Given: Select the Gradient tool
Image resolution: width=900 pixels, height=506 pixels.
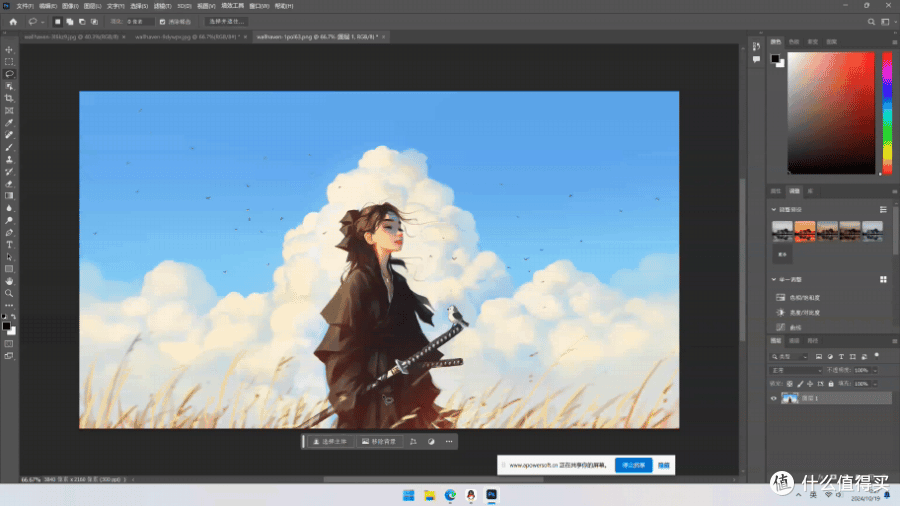Looking at the screenshot, I should click(9, 196).
